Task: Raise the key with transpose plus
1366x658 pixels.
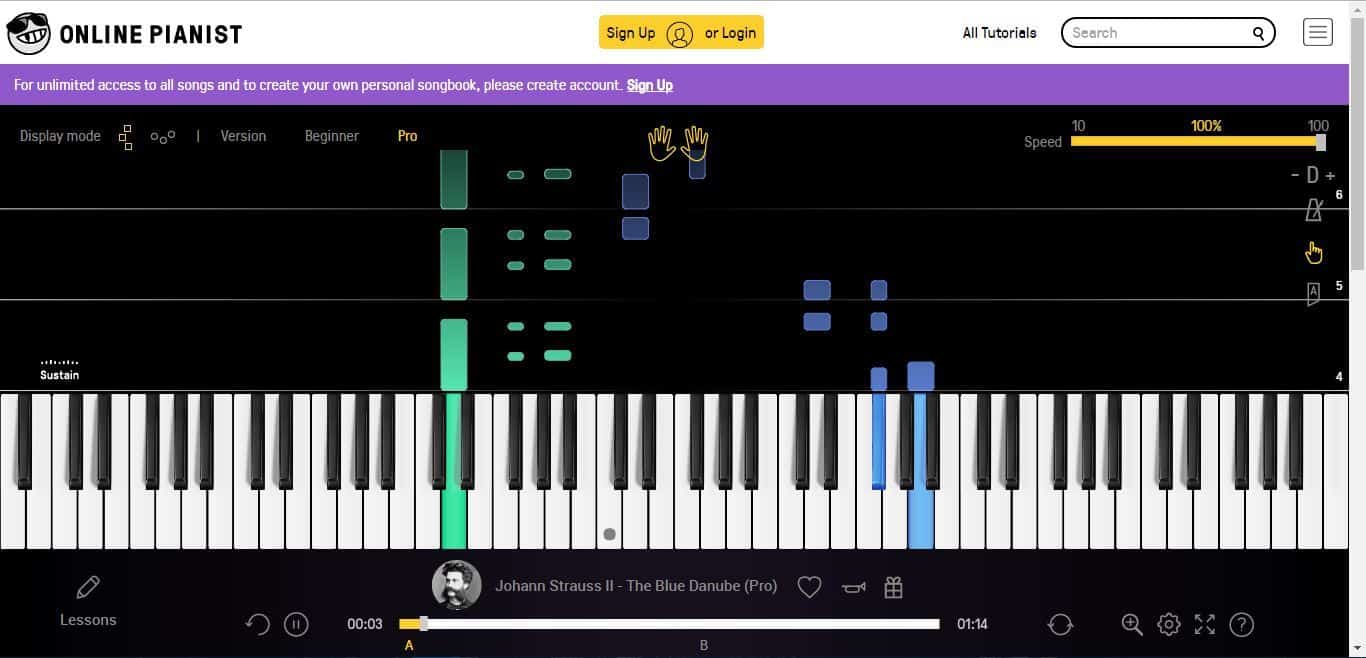Action: point(1330,175)
